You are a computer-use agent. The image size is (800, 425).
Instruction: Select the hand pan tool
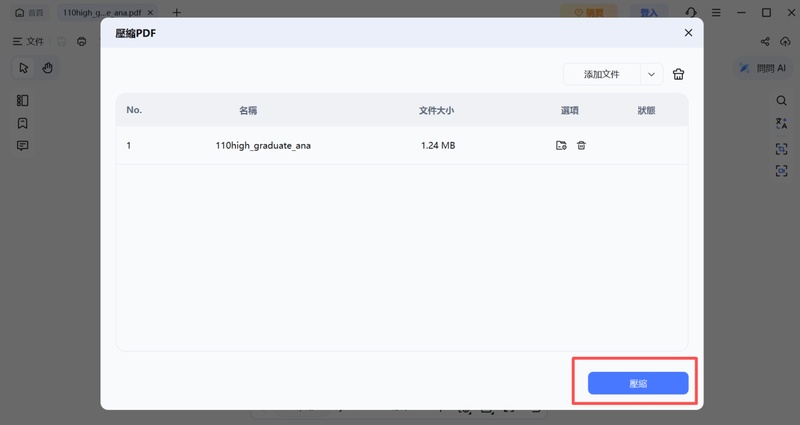pos(47,68)
